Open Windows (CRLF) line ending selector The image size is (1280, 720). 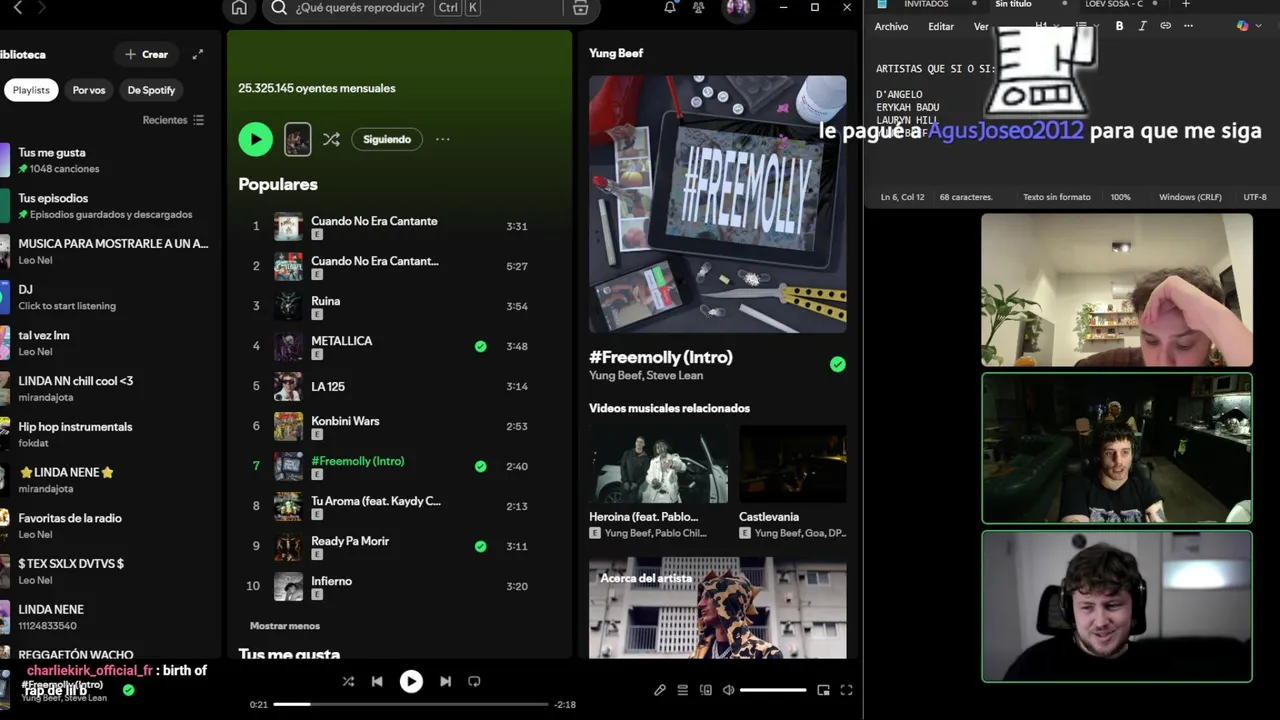[x=1190, y=197]
